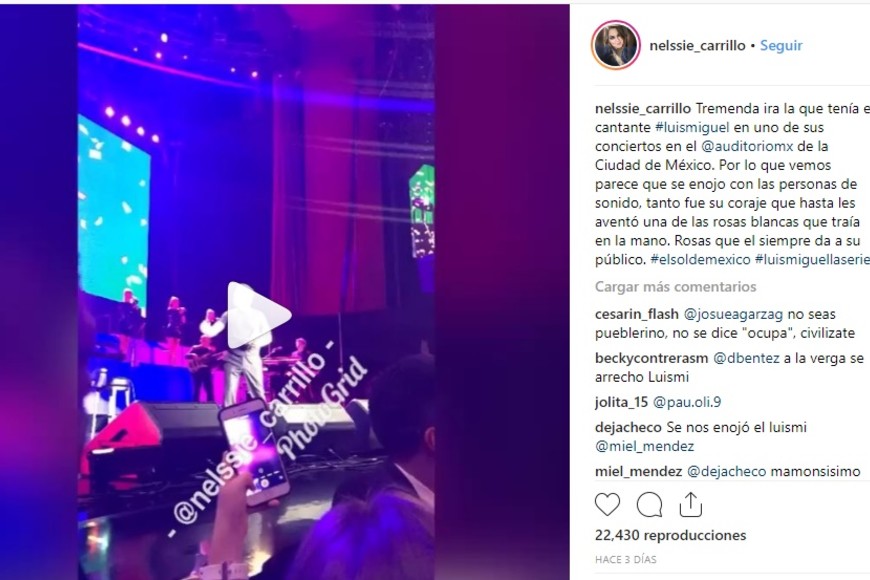The image size is (870, 580).
Task: Visit the @dbentez mention
Action: (x=746, y=359)
